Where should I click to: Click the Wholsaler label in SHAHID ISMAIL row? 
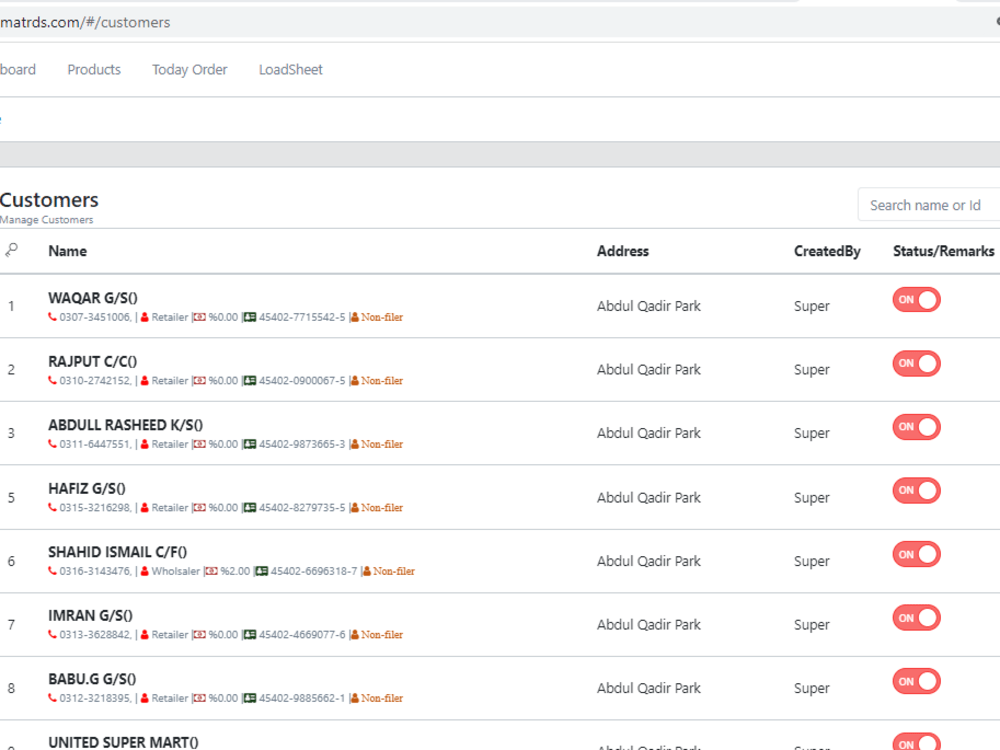175,571
